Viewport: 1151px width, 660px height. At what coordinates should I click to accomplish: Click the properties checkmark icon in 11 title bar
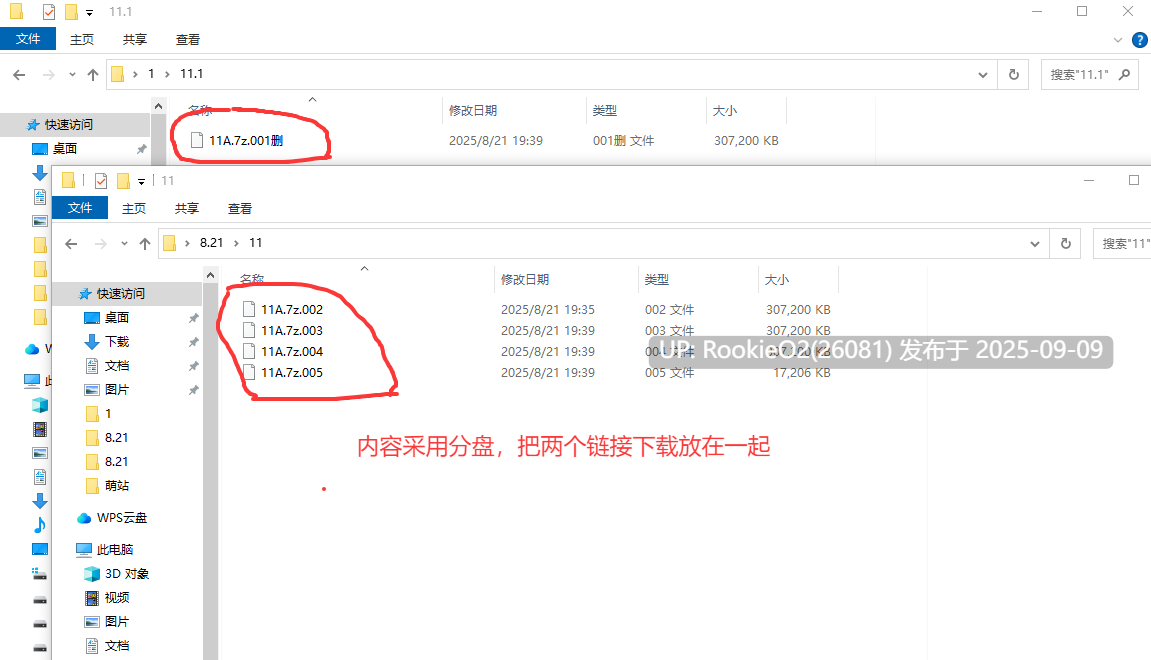pyautogui.click(x=101, y=181)
